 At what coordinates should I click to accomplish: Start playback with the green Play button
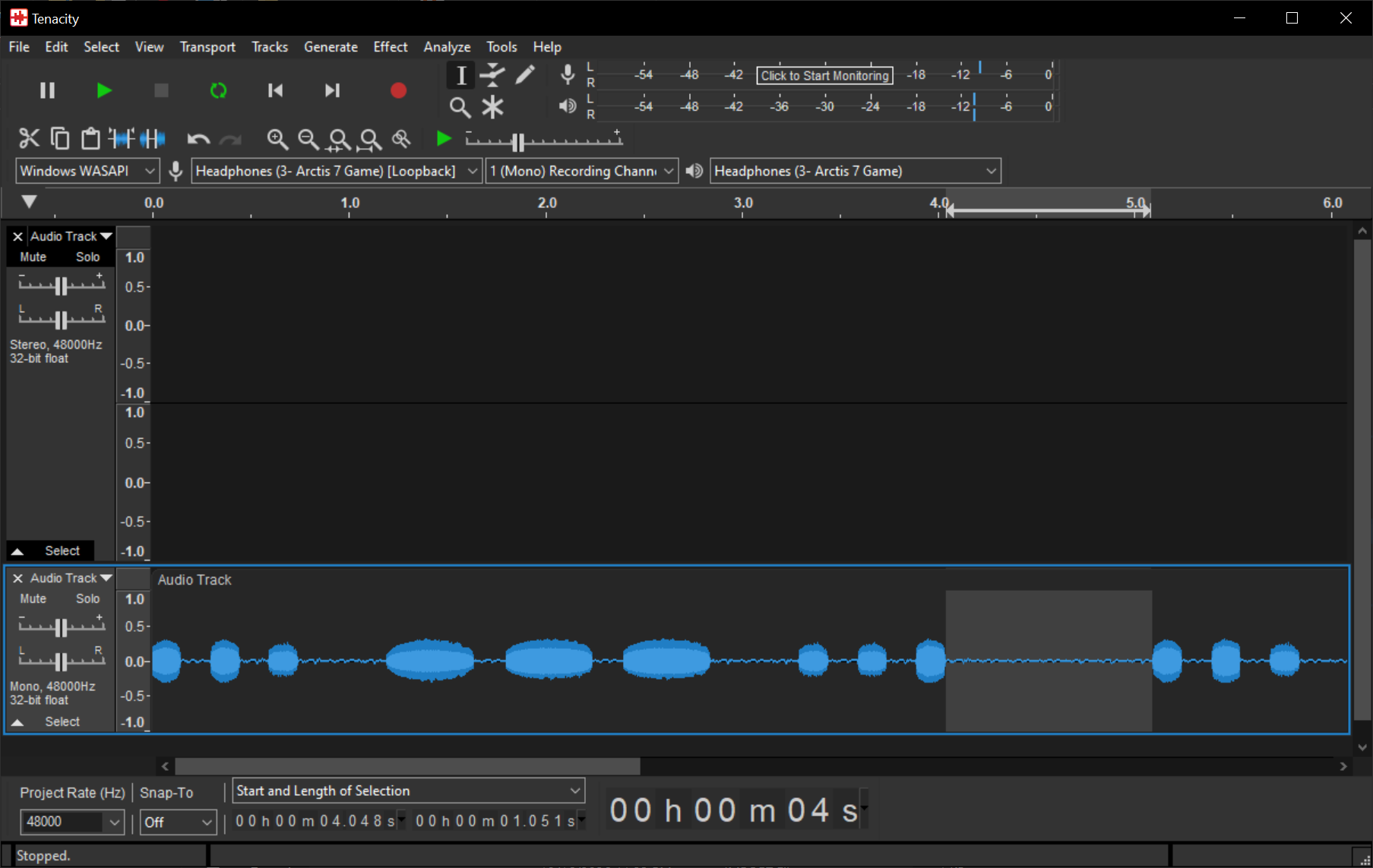[104, 90]
